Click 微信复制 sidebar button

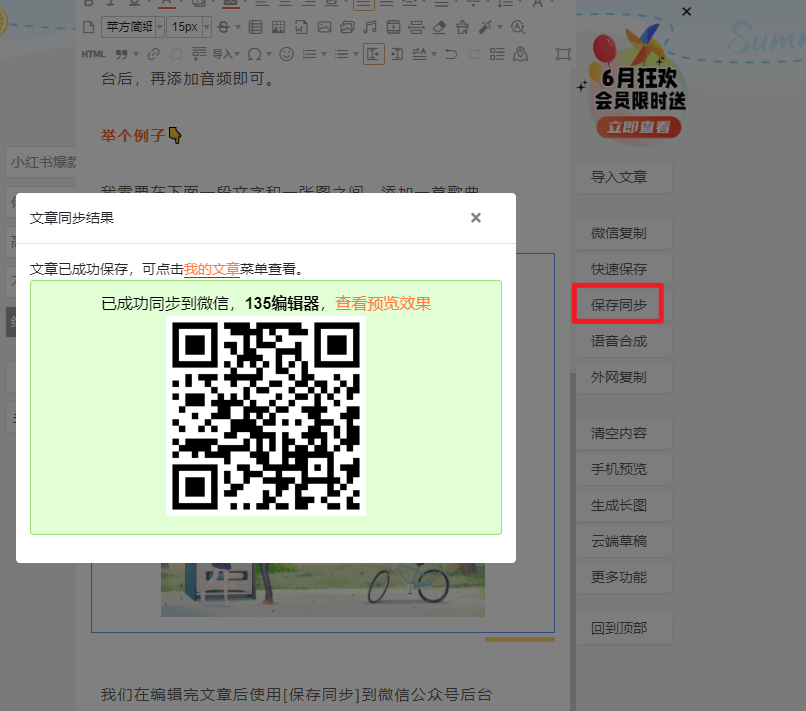tap(624, 233)
